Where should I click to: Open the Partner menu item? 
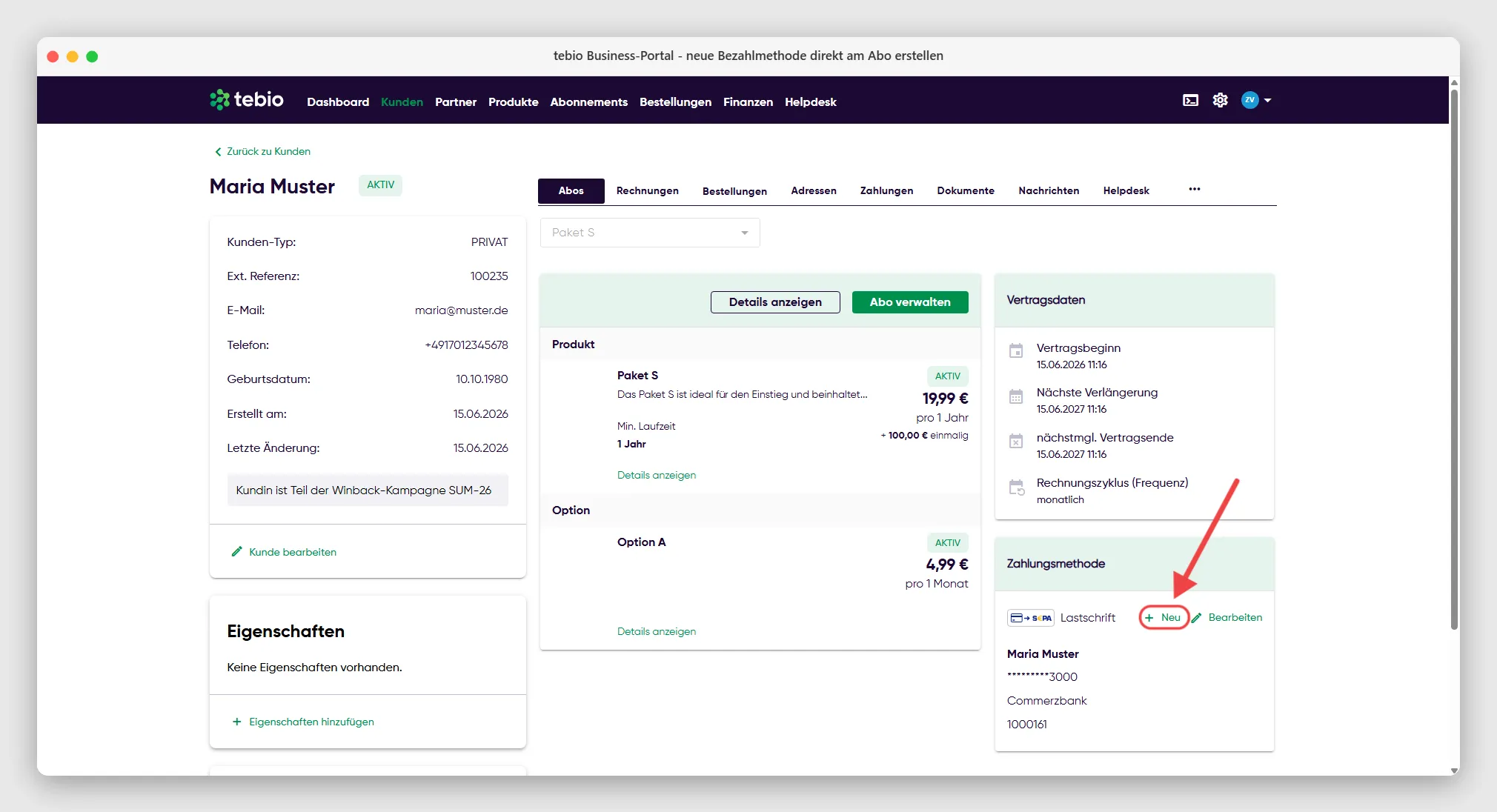pos(456,101)
